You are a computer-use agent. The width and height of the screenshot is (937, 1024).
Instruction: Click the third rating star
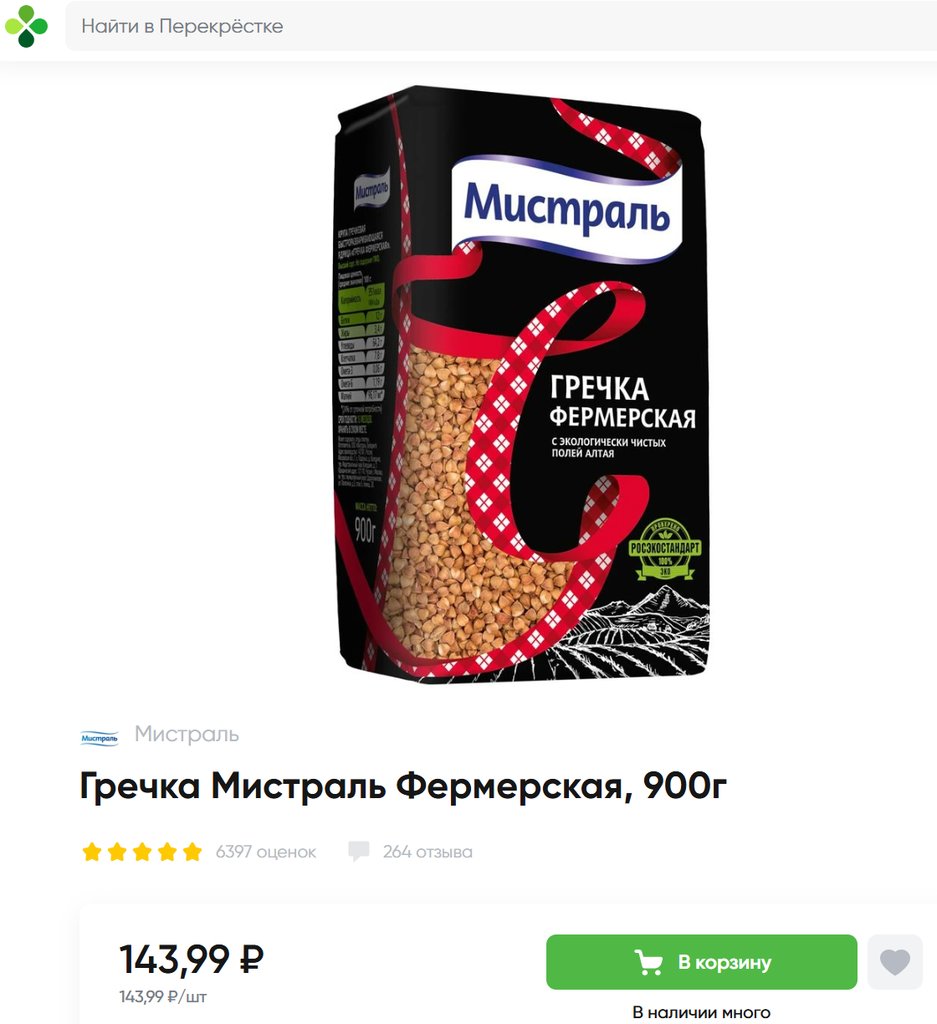(142, 852)
